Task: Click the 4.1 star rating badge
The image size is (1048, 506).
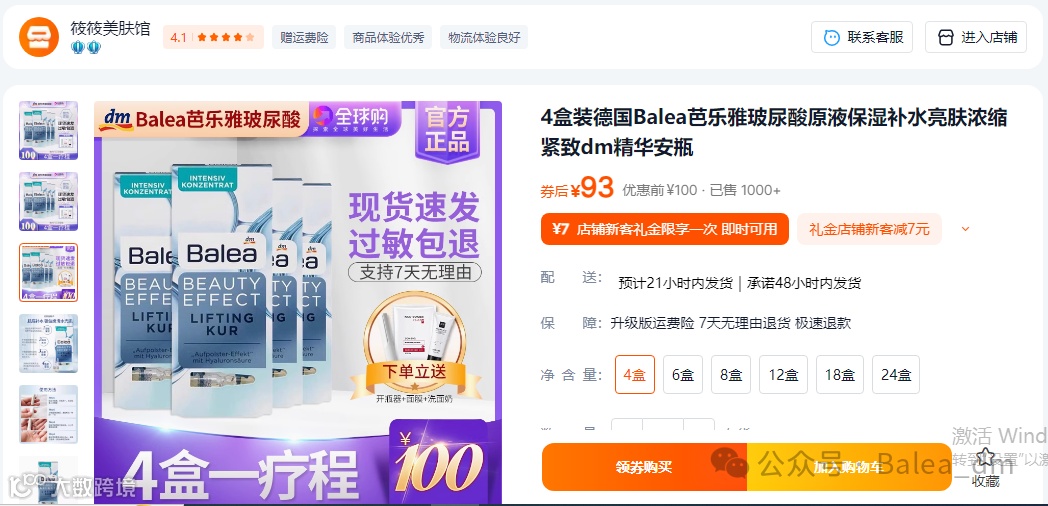Action: pyautogui.click(x=213, y=37)
